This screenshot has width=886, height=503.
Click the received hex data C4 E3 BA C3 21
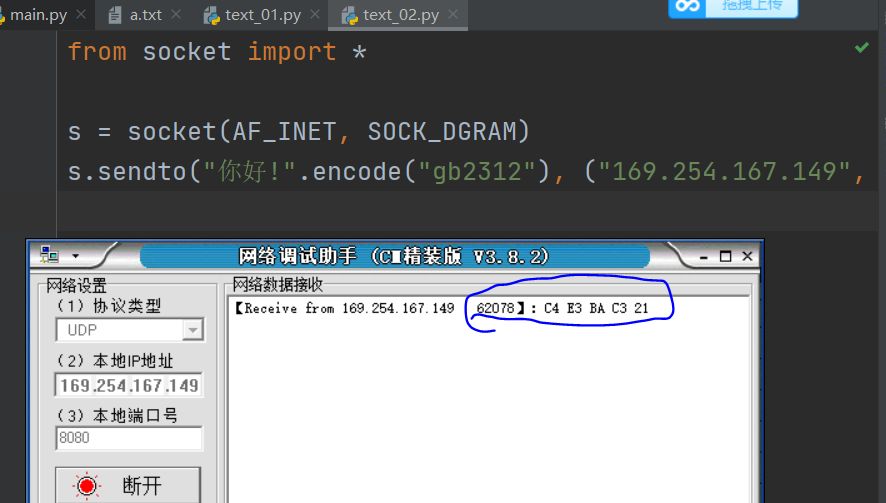(596, 309)
